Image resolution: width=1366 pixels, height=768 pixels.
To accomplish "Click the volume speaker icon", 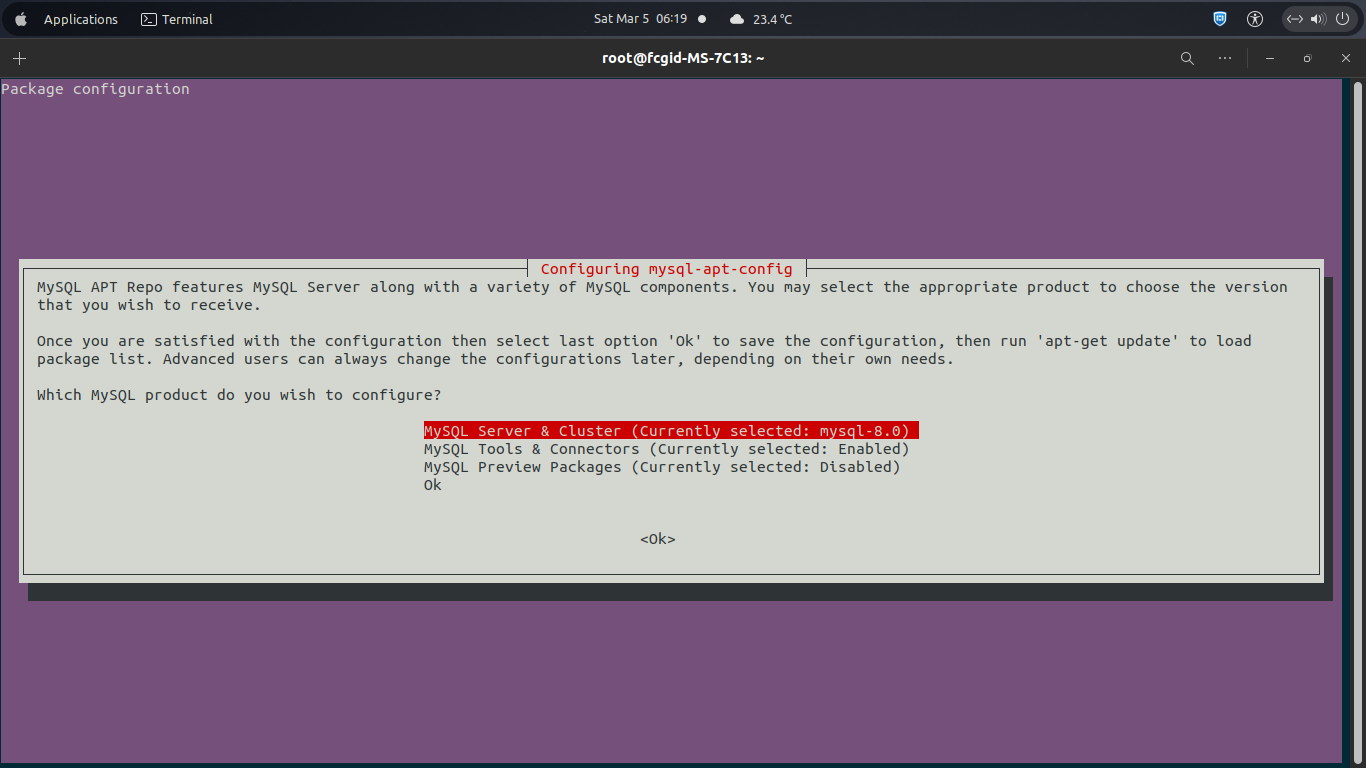I will tap(1318, 19).
